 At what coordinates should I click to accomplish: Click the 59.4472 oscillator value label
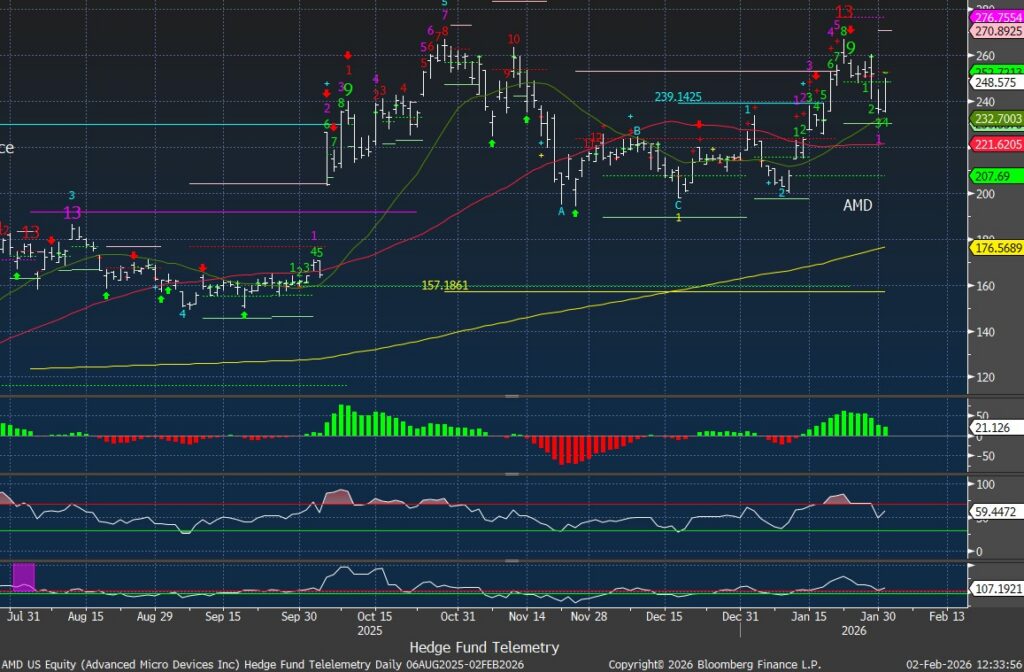[994, 513]
